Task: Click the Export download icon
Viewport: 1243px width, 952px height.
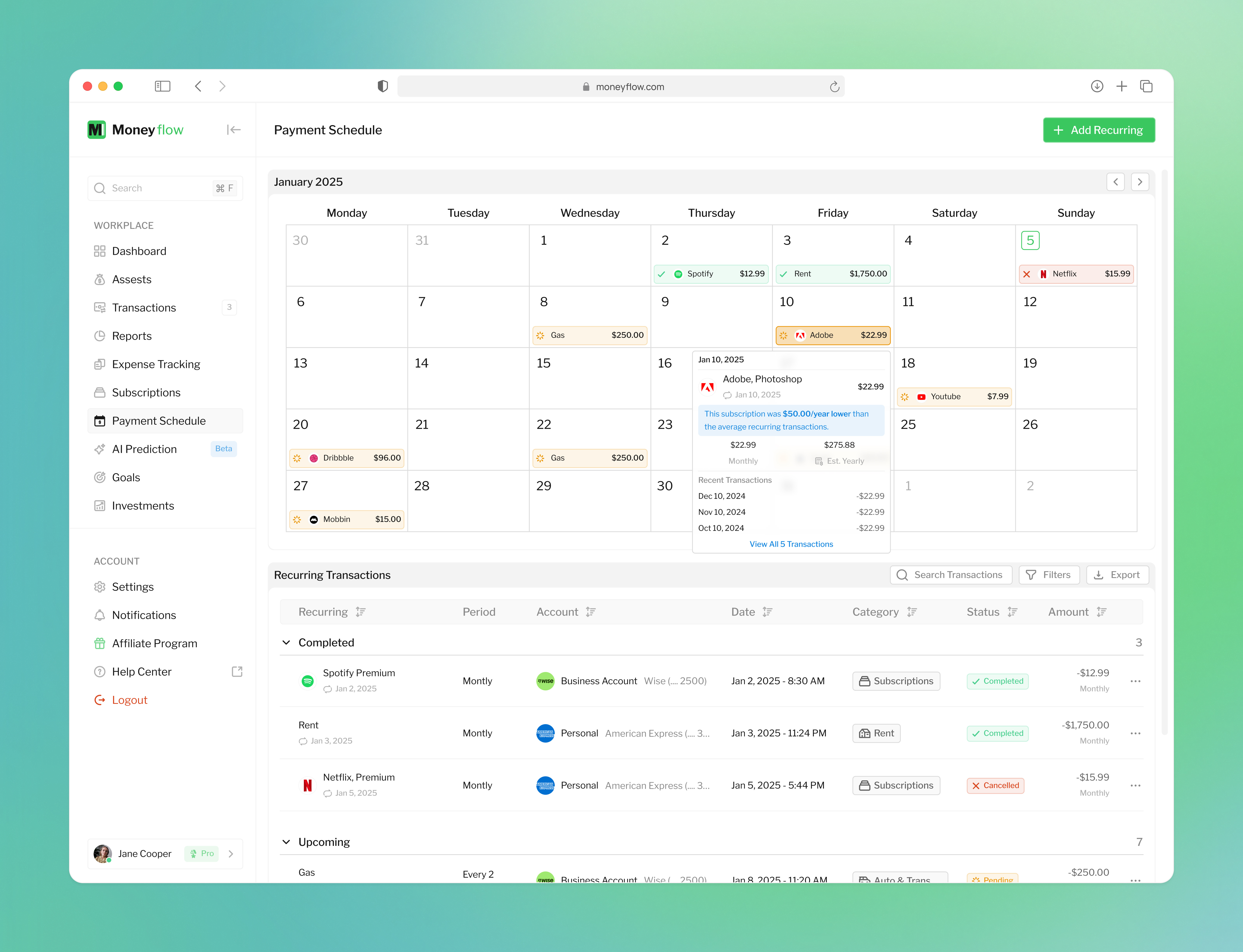Action: 1098,575
